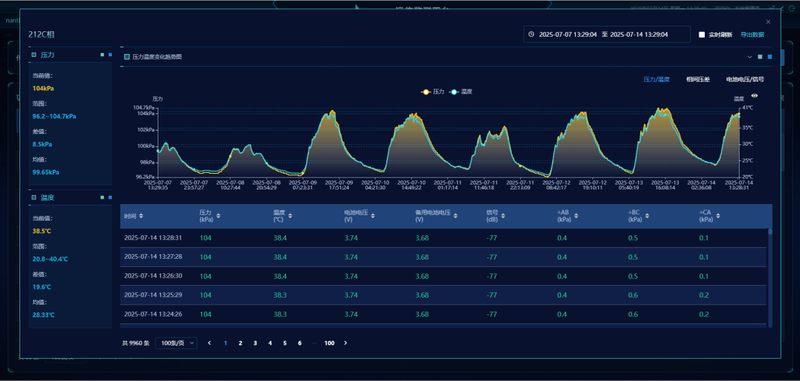Click blue square in chart panel header
Image resolution: width=800 pixels, height=381 pixels.
click(x=770, y=57)
